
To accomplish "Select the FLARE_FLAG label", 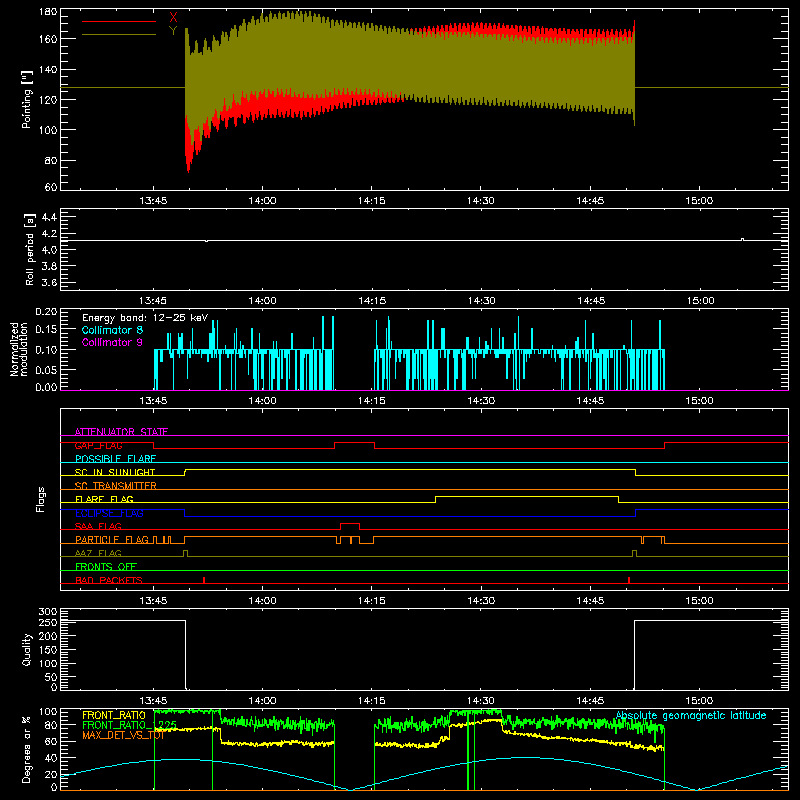I will pos(104,499).
